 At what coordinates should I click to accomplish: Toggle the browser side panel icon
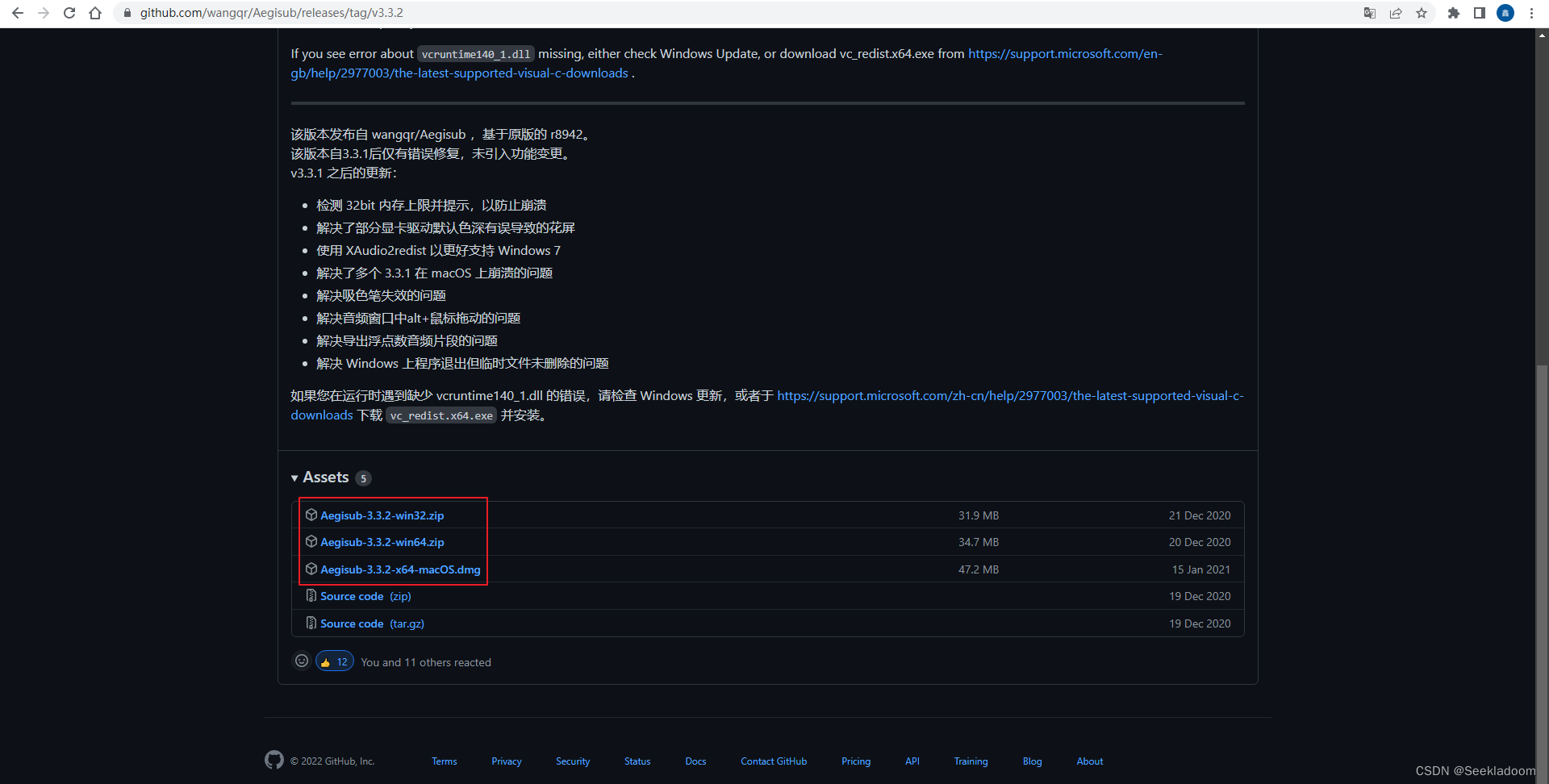[1480, 13]
